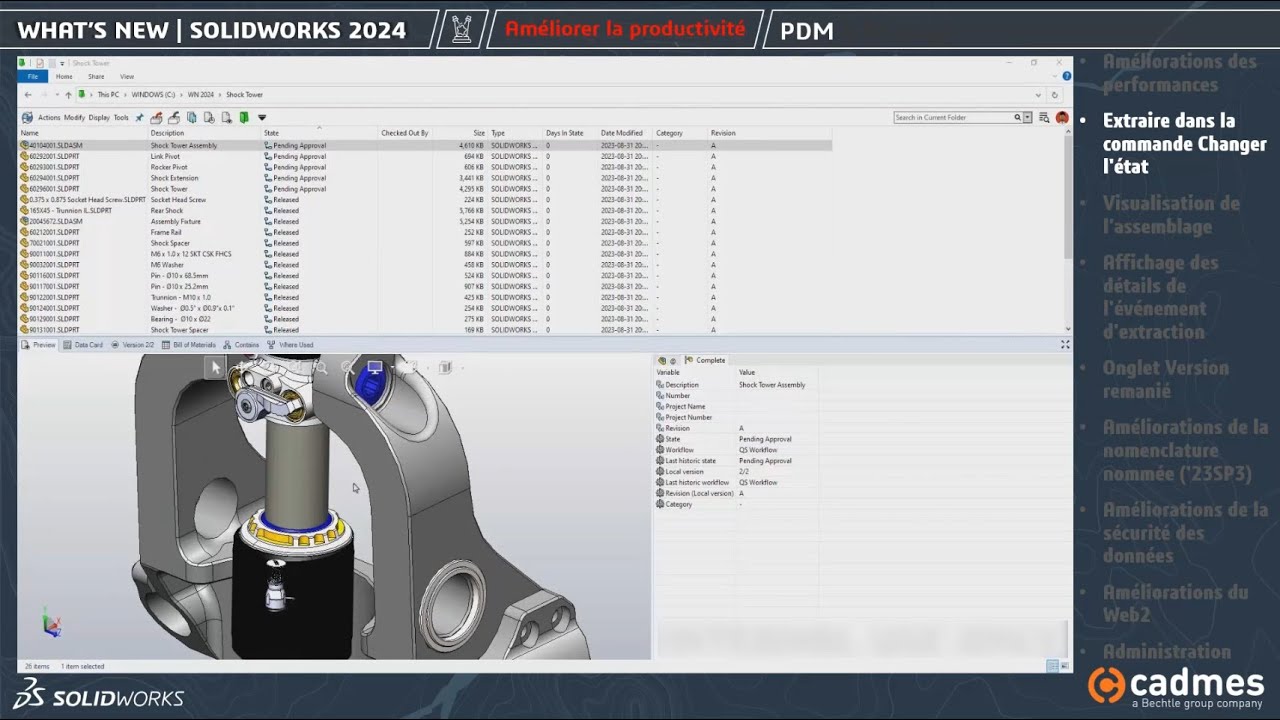This screenshot has height=720, width=1280.
Task: Select the 20045672.SLDASM Assembly Fixture row
Action: point(425,221)
